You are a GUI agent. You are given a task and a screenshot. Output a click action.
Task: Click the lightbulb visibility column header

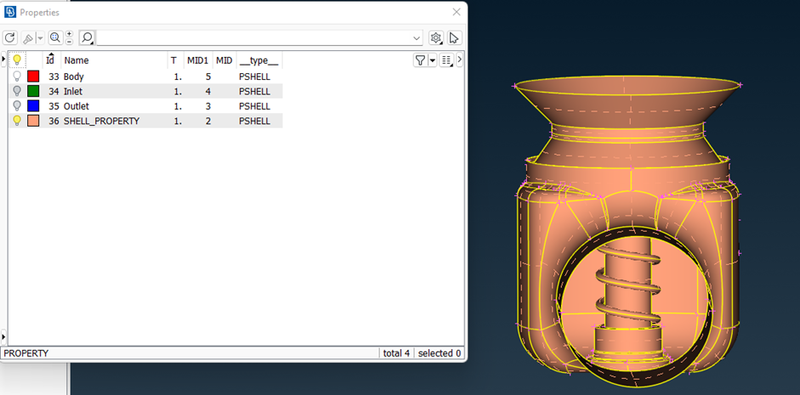tap(17, 60)
